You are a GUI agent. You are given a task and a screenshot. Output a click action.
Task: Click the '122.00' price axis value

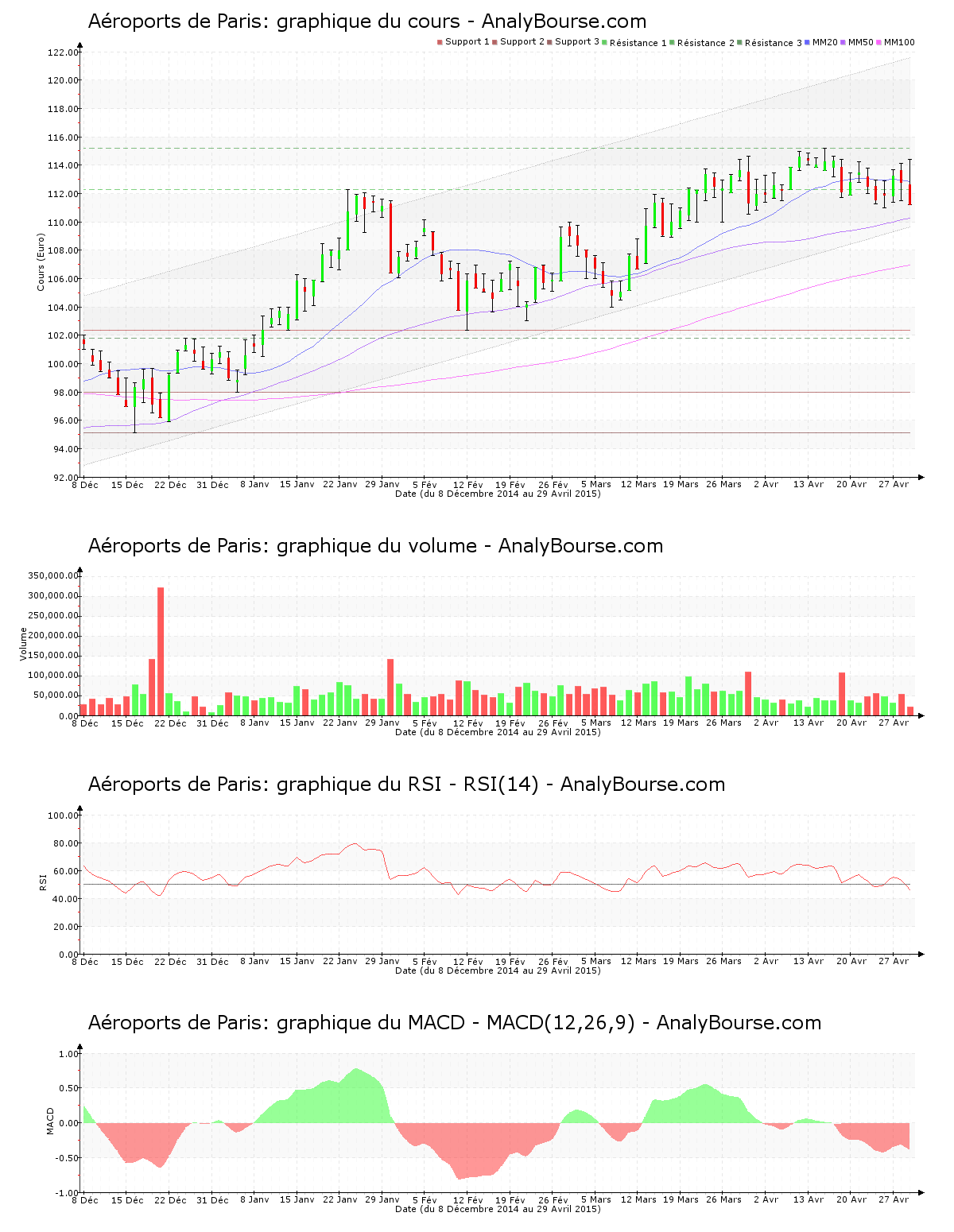point(63,52)
